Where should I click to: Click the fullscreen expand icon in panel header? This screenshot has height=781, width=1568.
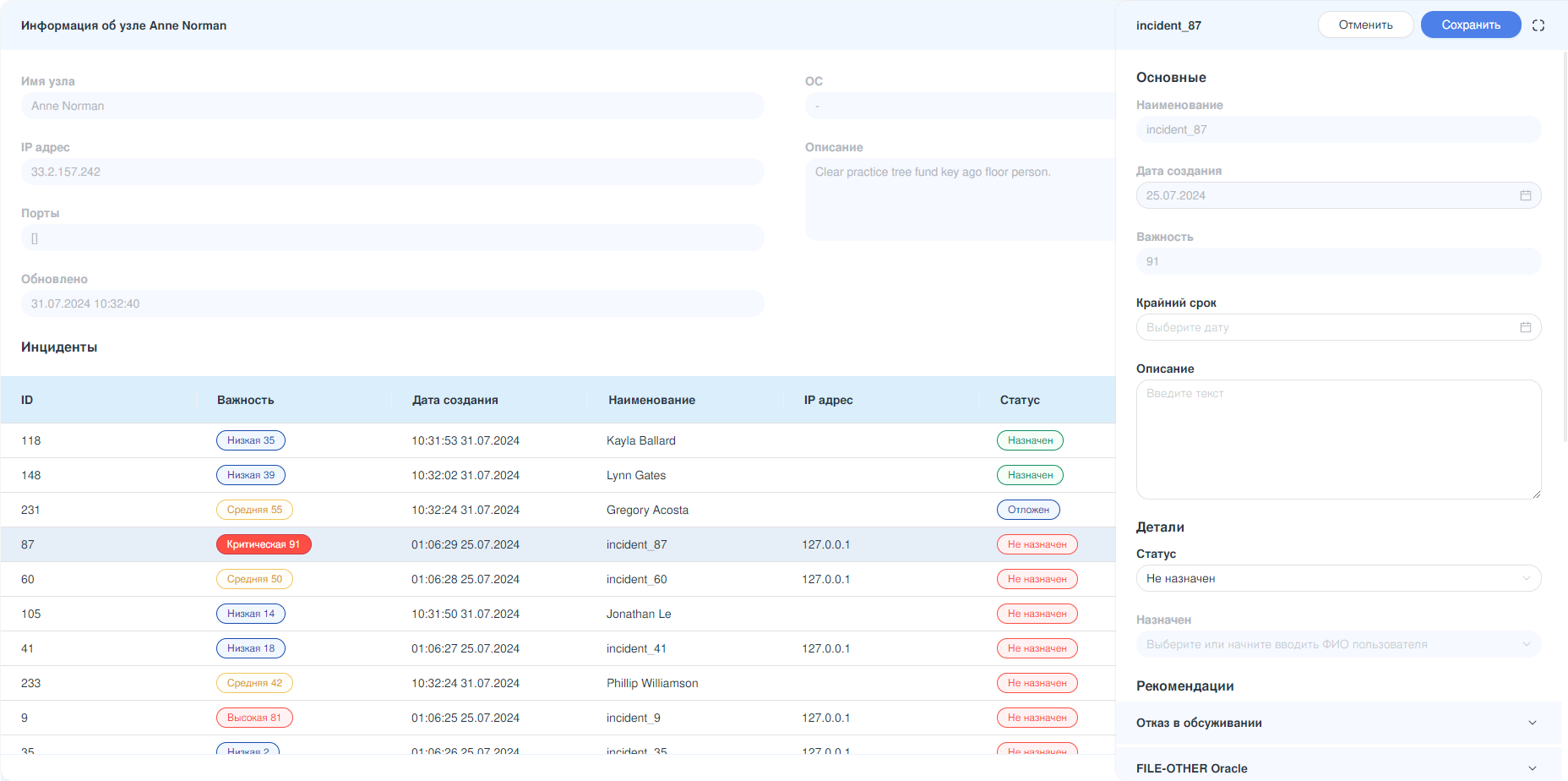tap(1538, 25)
